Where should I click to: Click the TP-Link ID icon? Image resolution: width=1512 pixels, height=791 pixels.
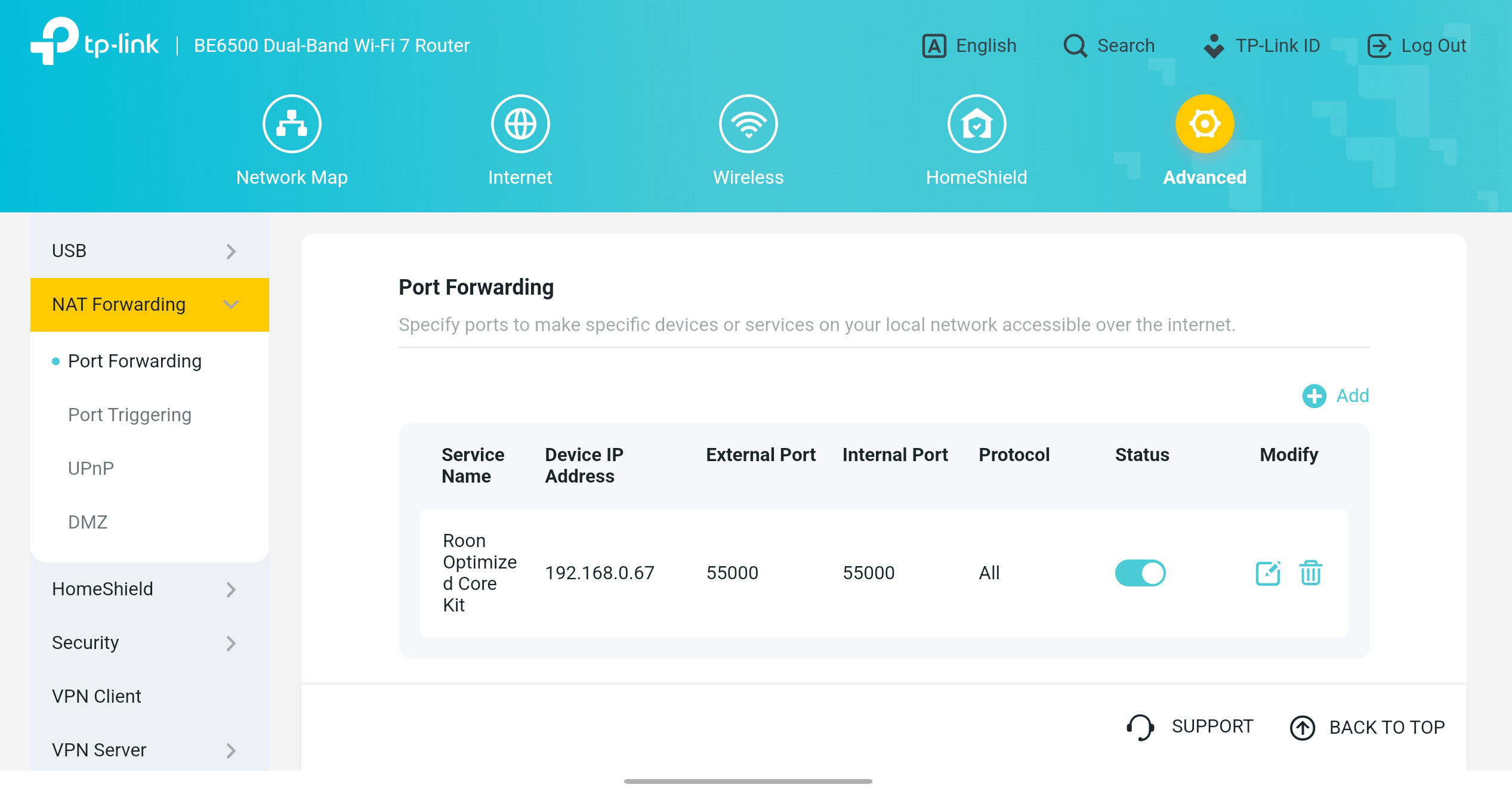(1214, 46)
